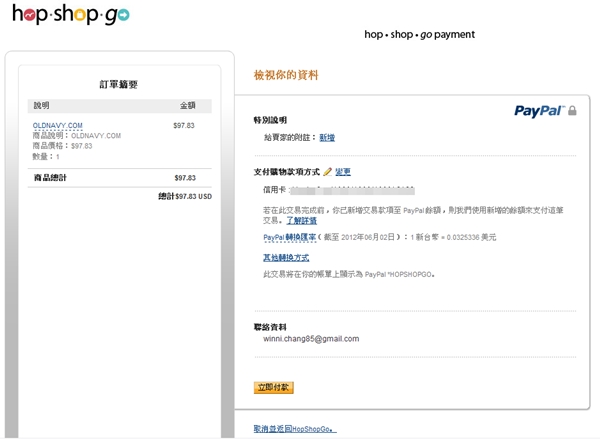Click the pencil edit icon beside 變更
The width and height of the screenshot is (600, 439).
click(x=327, y=172)
